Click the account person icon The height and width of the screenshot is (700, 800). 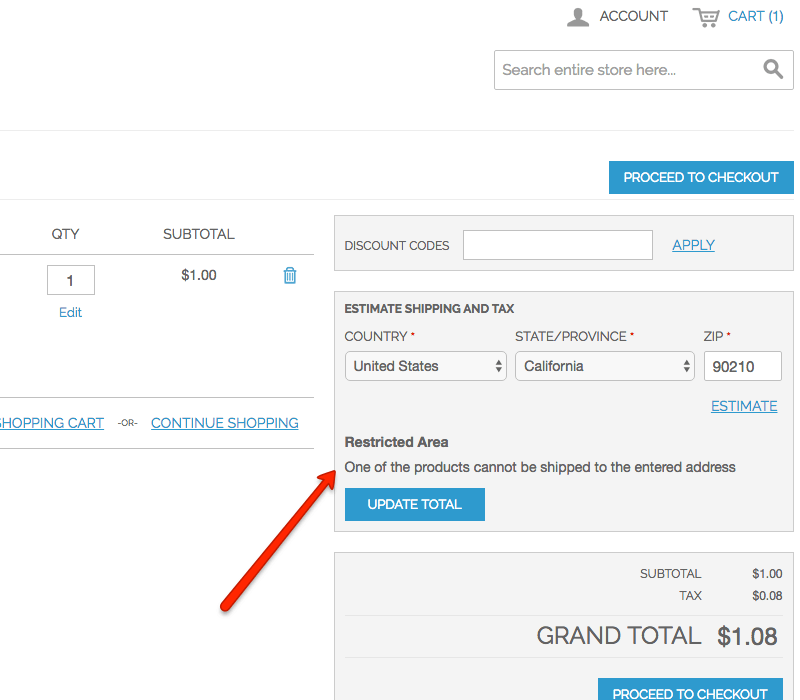click(x=578, y=17)
